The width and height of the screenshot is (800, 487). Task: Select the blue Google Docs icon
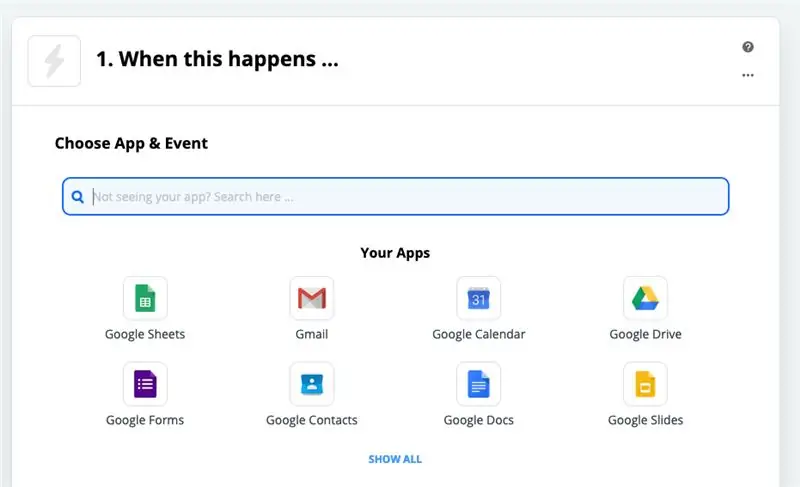point(479,384)
